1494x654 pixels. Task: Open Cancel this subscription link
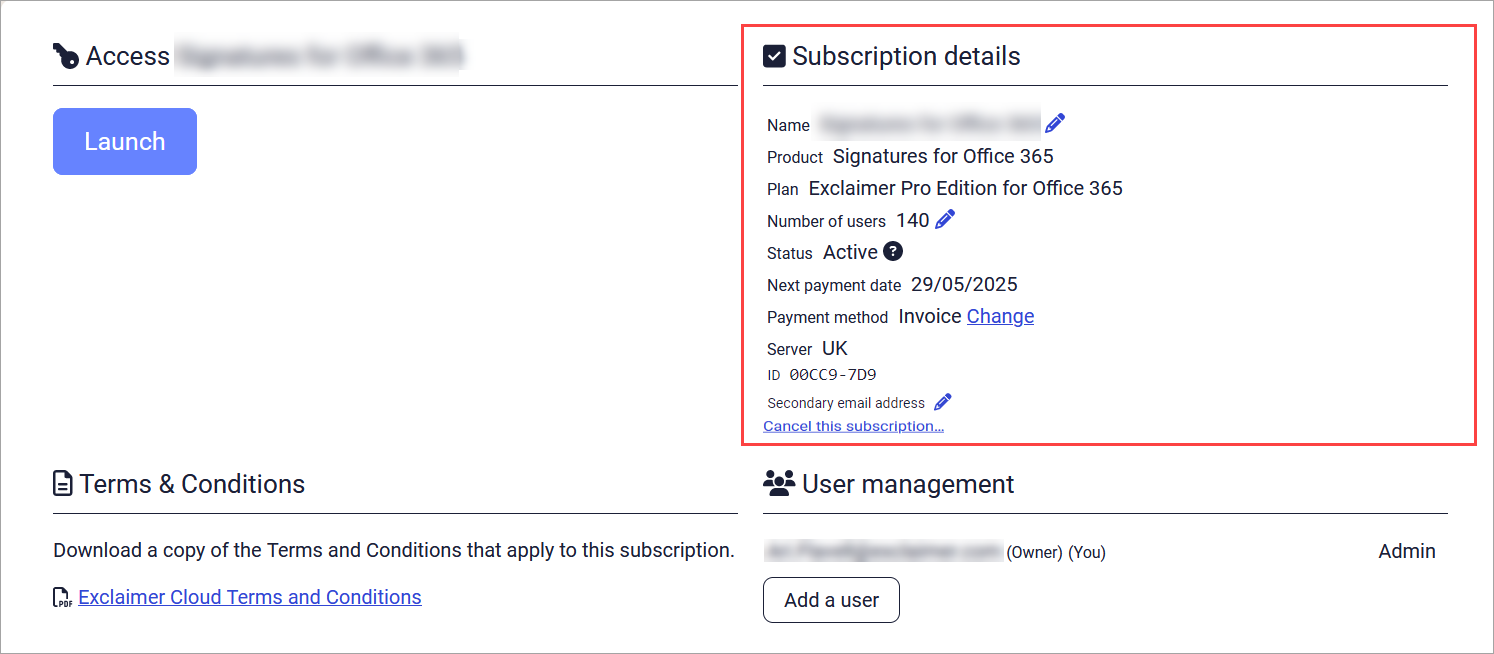click(853, 425)
